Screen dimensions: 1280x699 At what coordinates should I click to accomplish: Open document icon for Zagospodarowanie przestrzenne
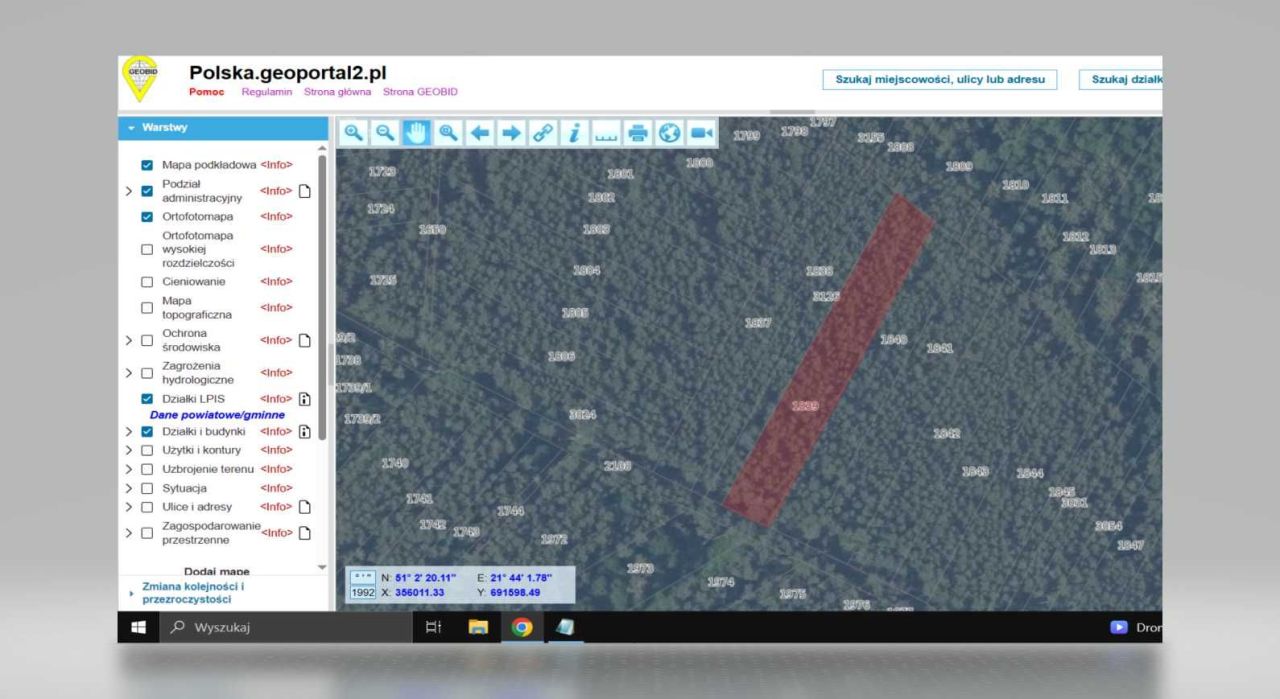306,532
